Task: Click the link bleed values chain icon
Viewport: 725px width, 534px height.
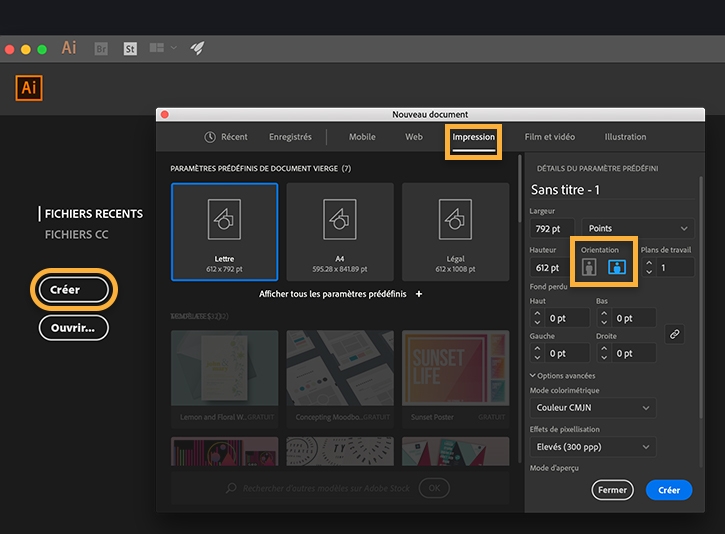Action: (674, 334)
